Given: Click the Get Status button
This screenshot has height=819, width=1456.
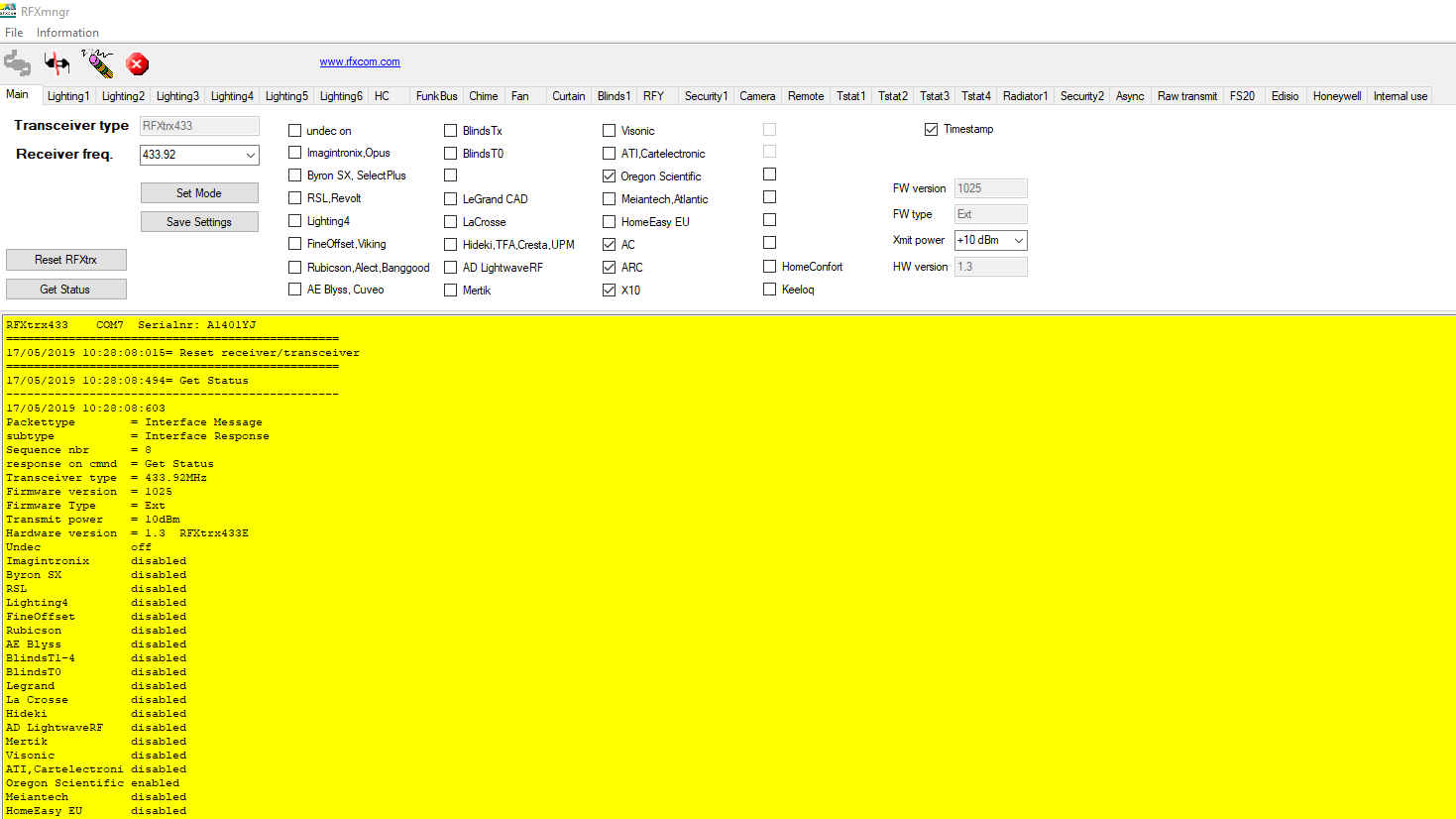Looking at the screenshot, I should pos(65,290).
